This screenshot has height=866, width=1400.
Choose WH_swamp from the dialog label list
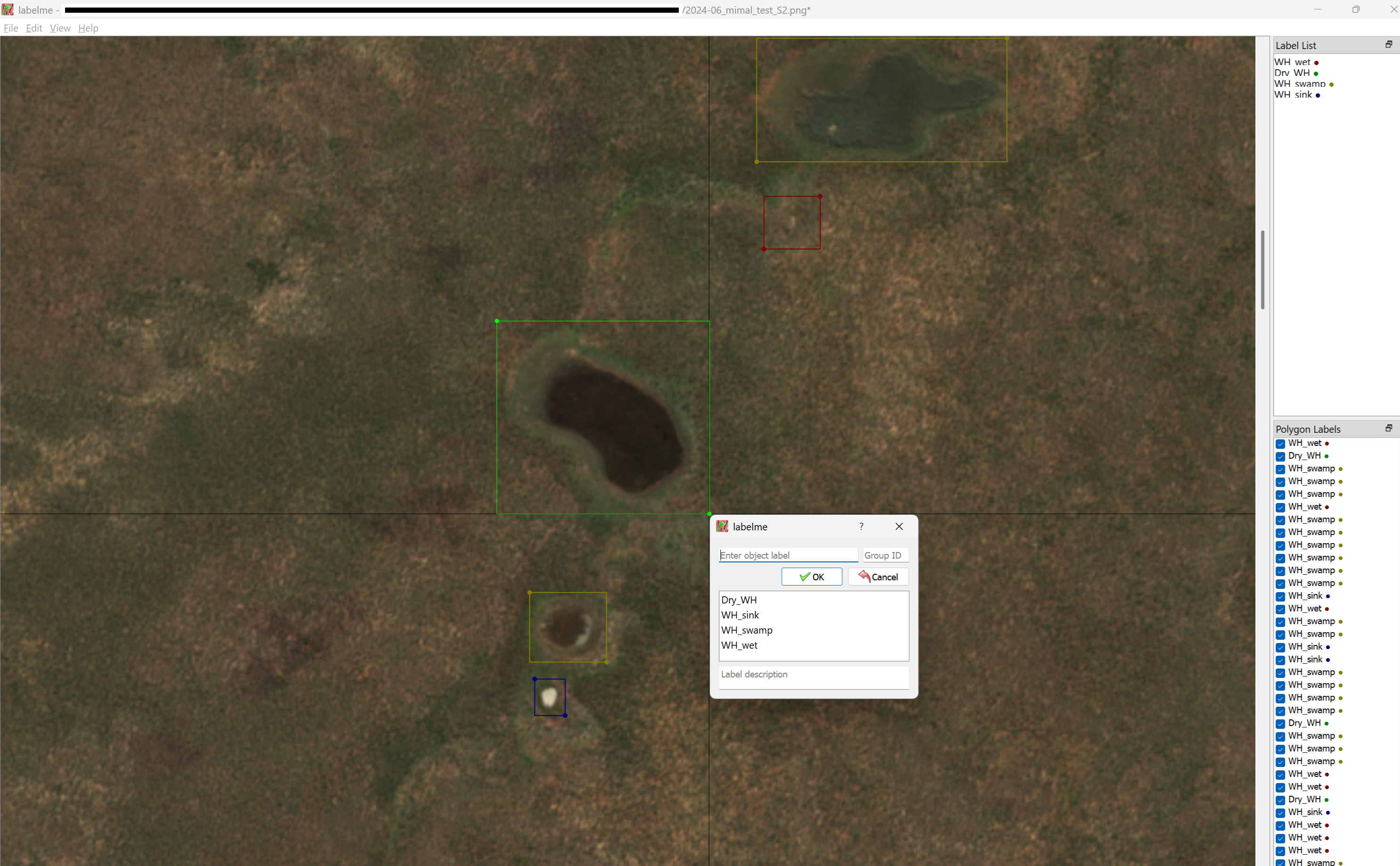click(x=747, y=630)
